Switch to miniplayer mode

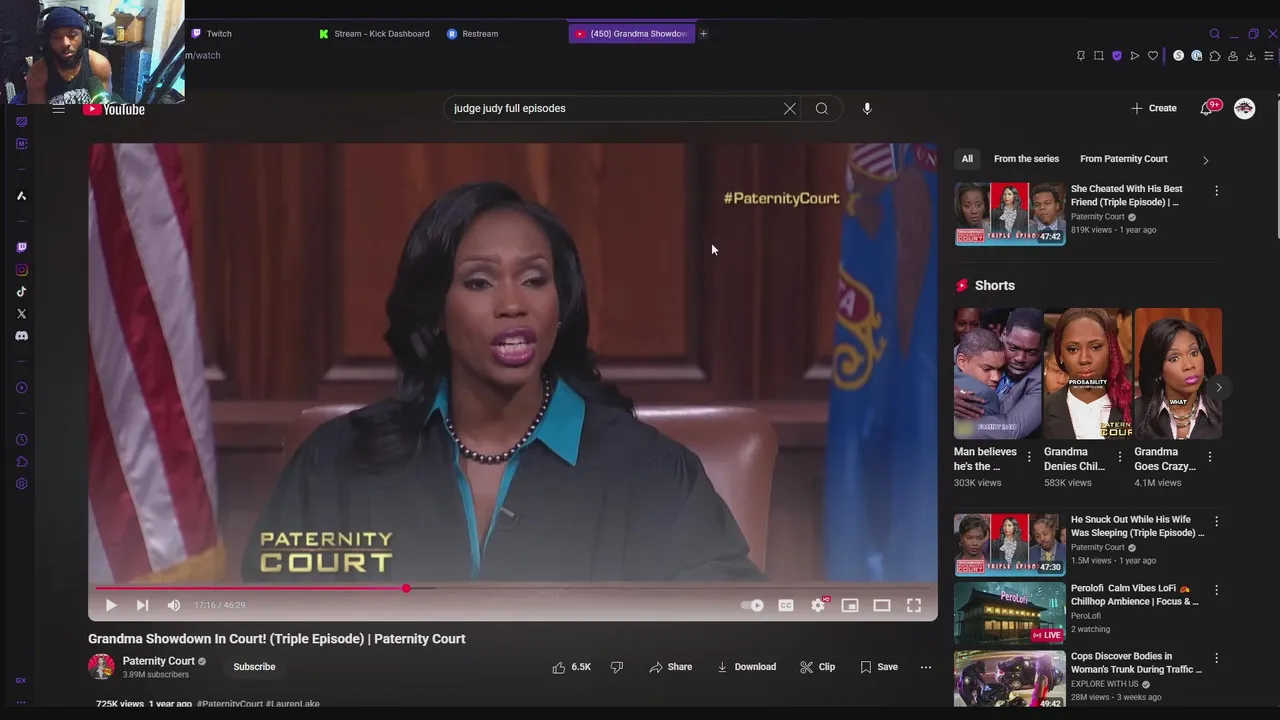pos(850,605)
